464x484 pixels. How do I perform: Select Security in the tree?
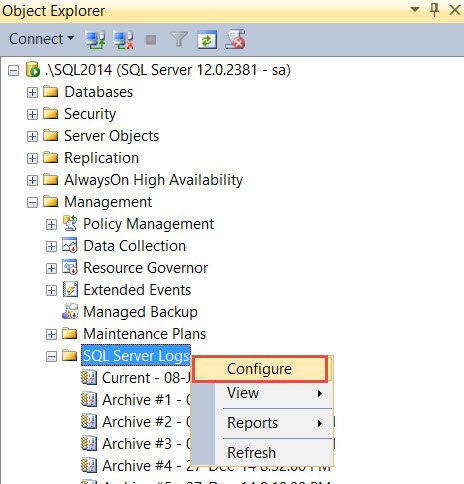coord(90,114)
